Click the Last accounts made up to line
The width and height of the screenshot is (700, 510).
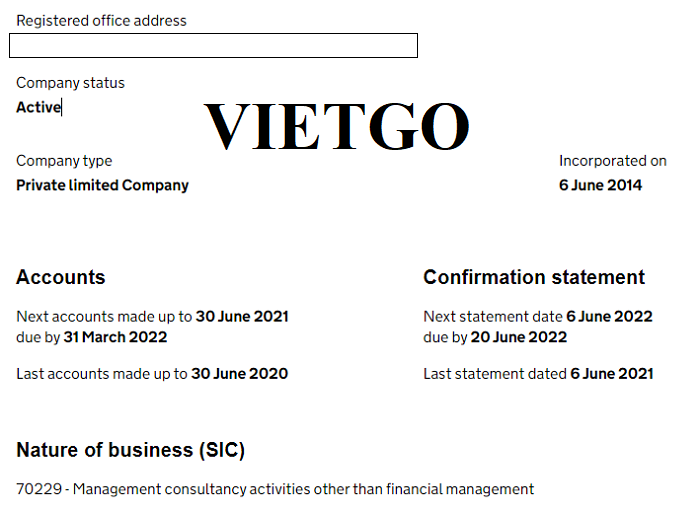point(152,374)
